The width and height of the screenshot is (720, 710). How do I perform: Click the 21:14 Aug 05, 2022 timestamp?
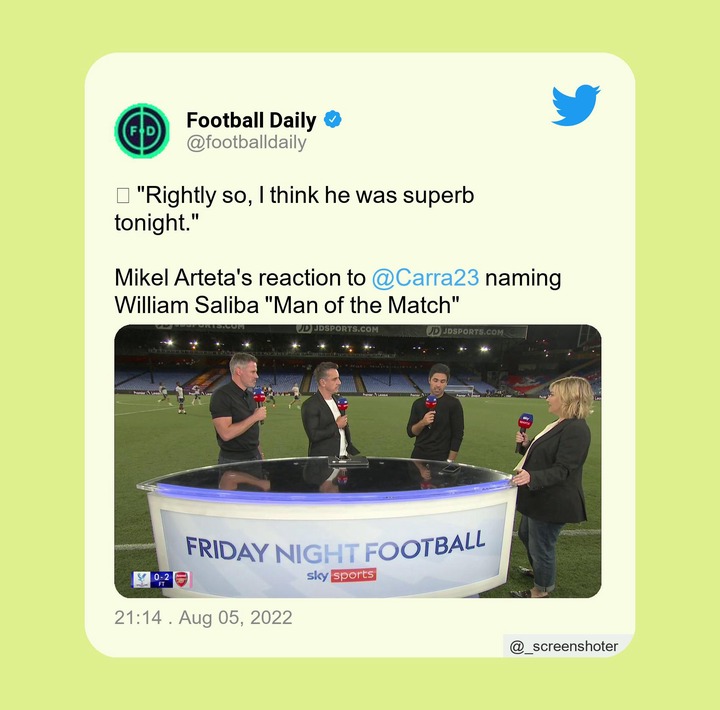click(203, 618)
